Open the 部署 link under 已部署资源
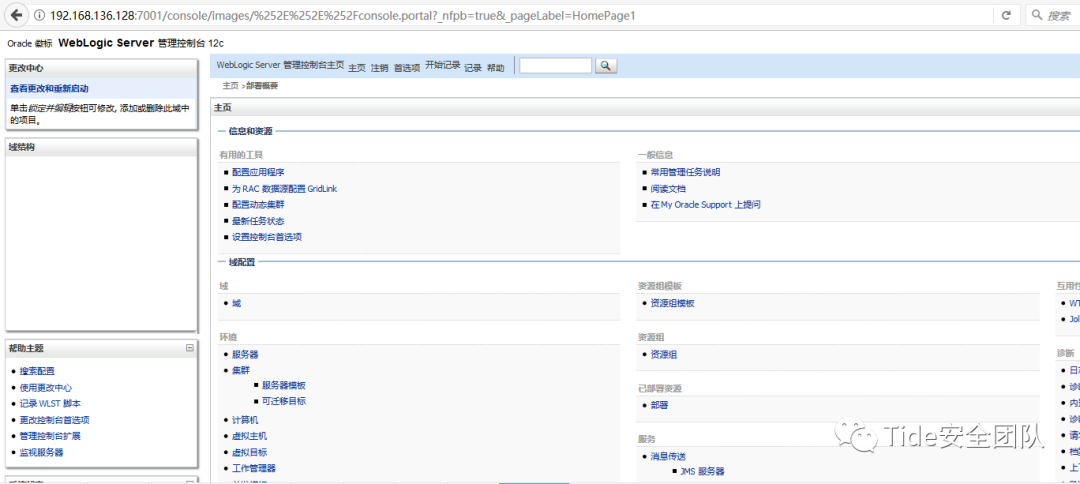Viewport: 1080px width, 484px height. [659, 406]
